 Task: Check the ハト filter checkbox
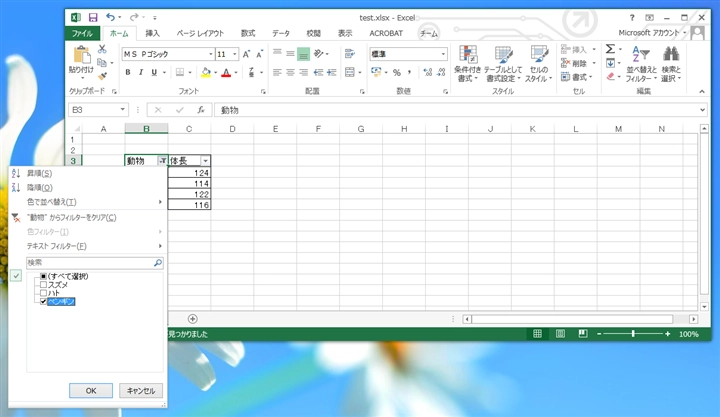point(43,293)
